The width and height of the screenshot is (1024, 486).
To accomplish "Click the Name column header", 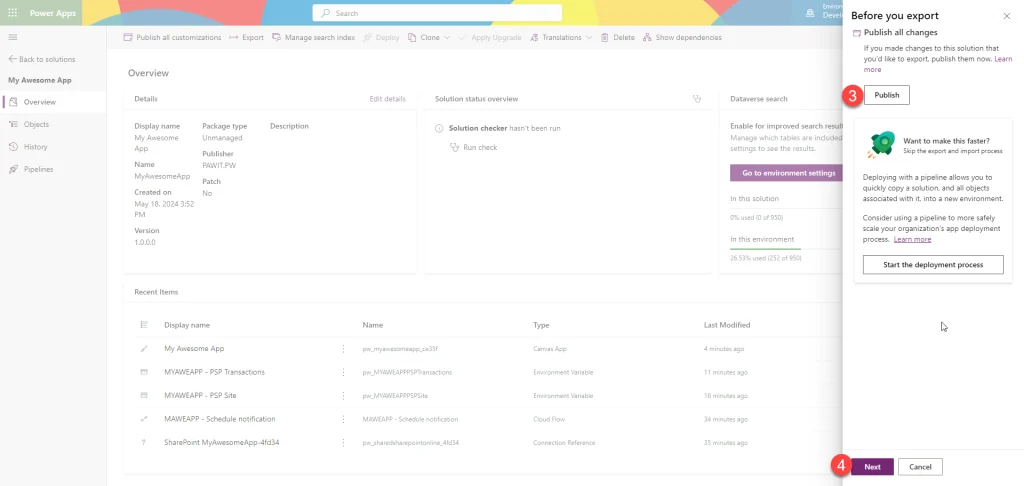I will [x=372, y=325].
